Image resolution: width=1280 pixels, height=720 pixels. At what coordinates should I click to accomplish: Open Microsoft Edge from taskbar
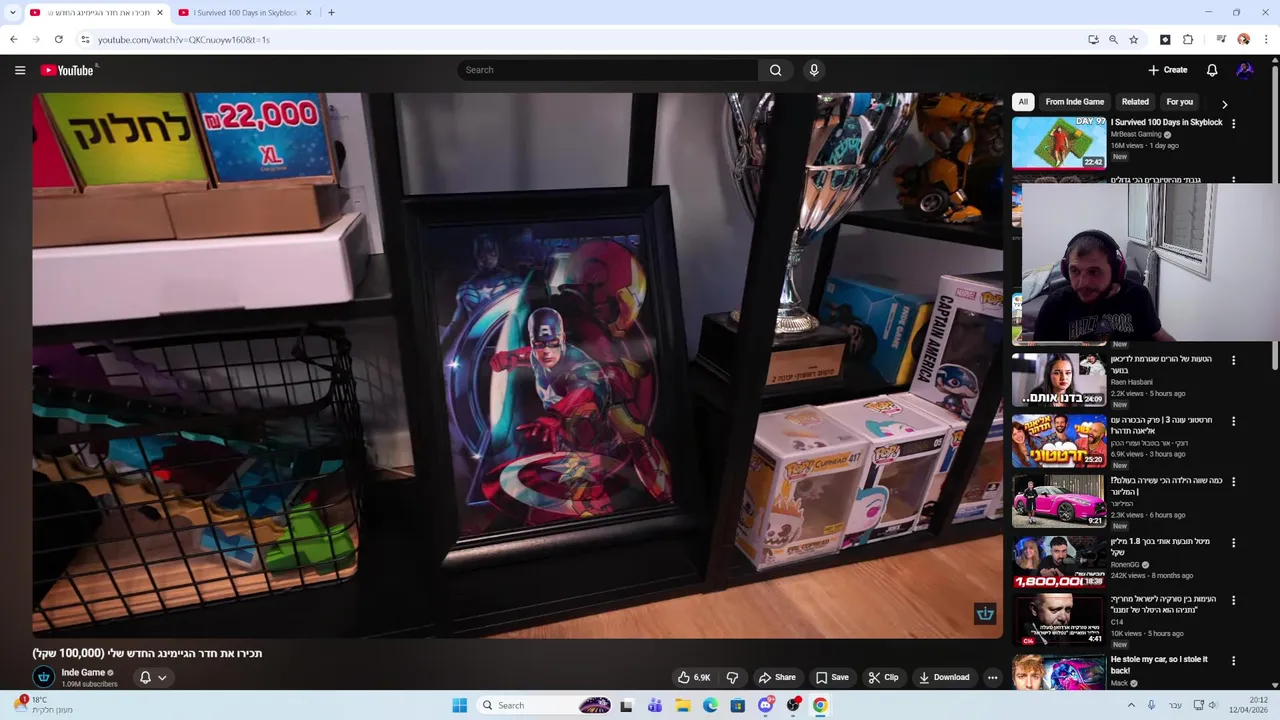tap(710, 705)
